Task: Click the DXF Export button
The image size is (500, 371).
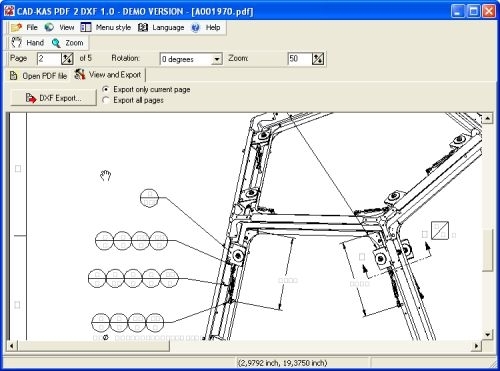Action: click(x=53, y=98)
